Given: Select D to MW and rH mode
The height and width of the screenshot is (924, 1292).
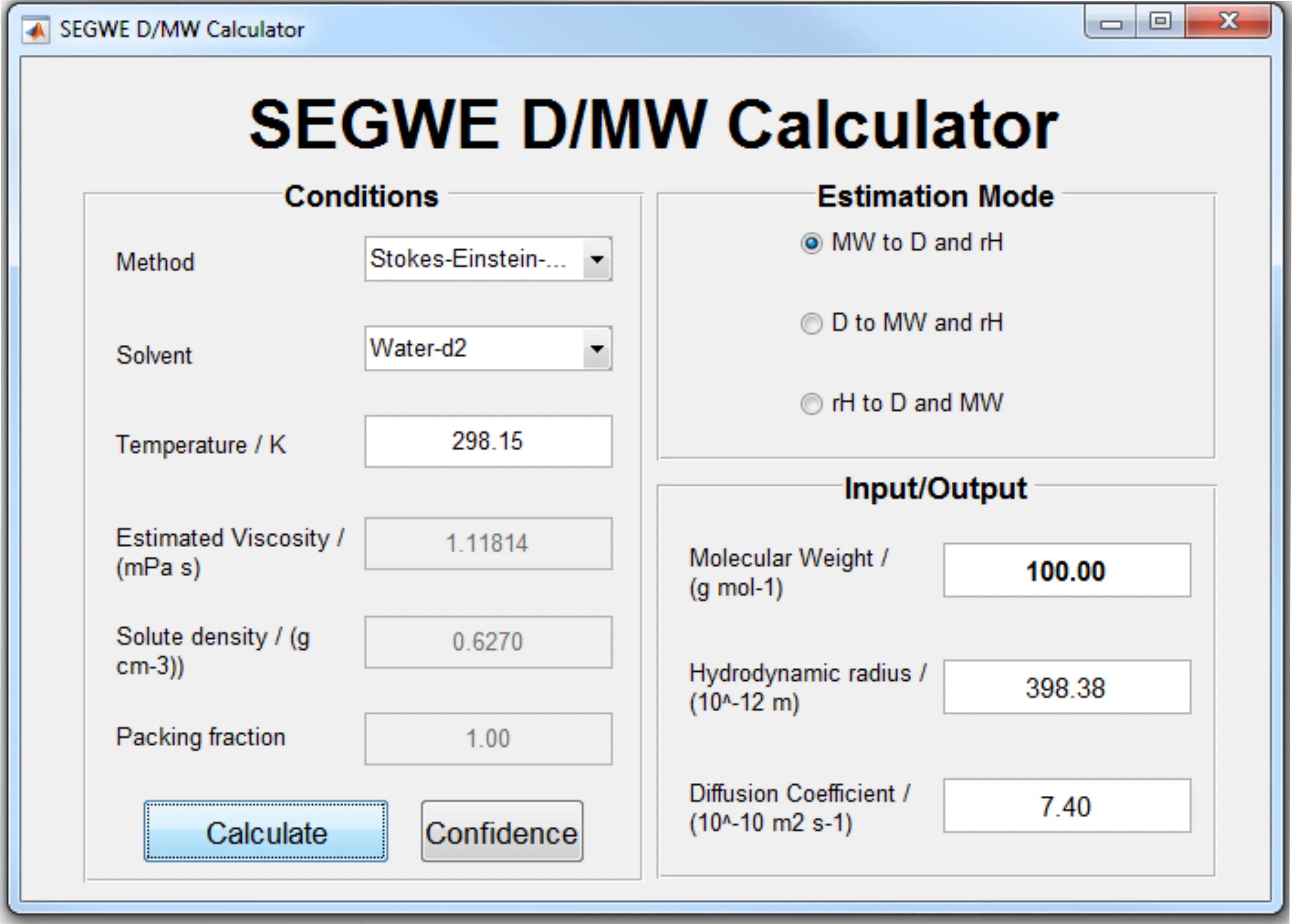Looking at the screenshot, I should click(811, 324).
